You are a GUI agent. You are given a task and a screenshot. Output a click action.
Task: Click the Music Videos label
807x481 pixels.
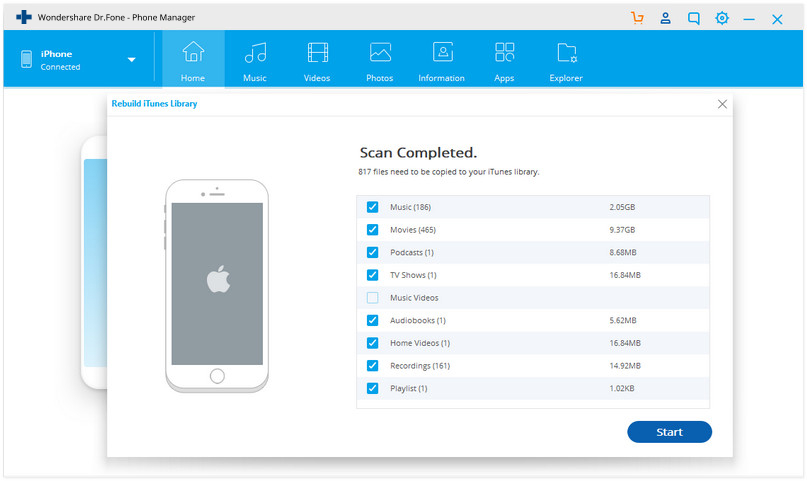tap(414, 297)
